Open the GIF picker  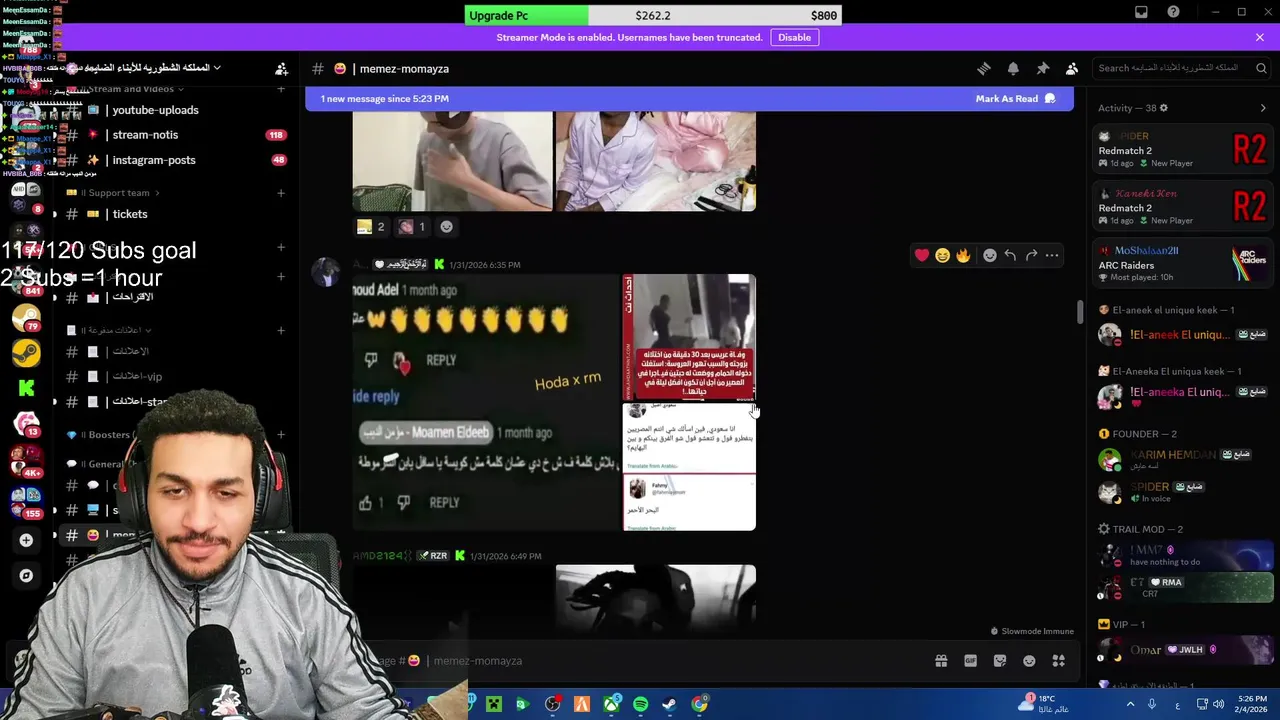point(970,661)
